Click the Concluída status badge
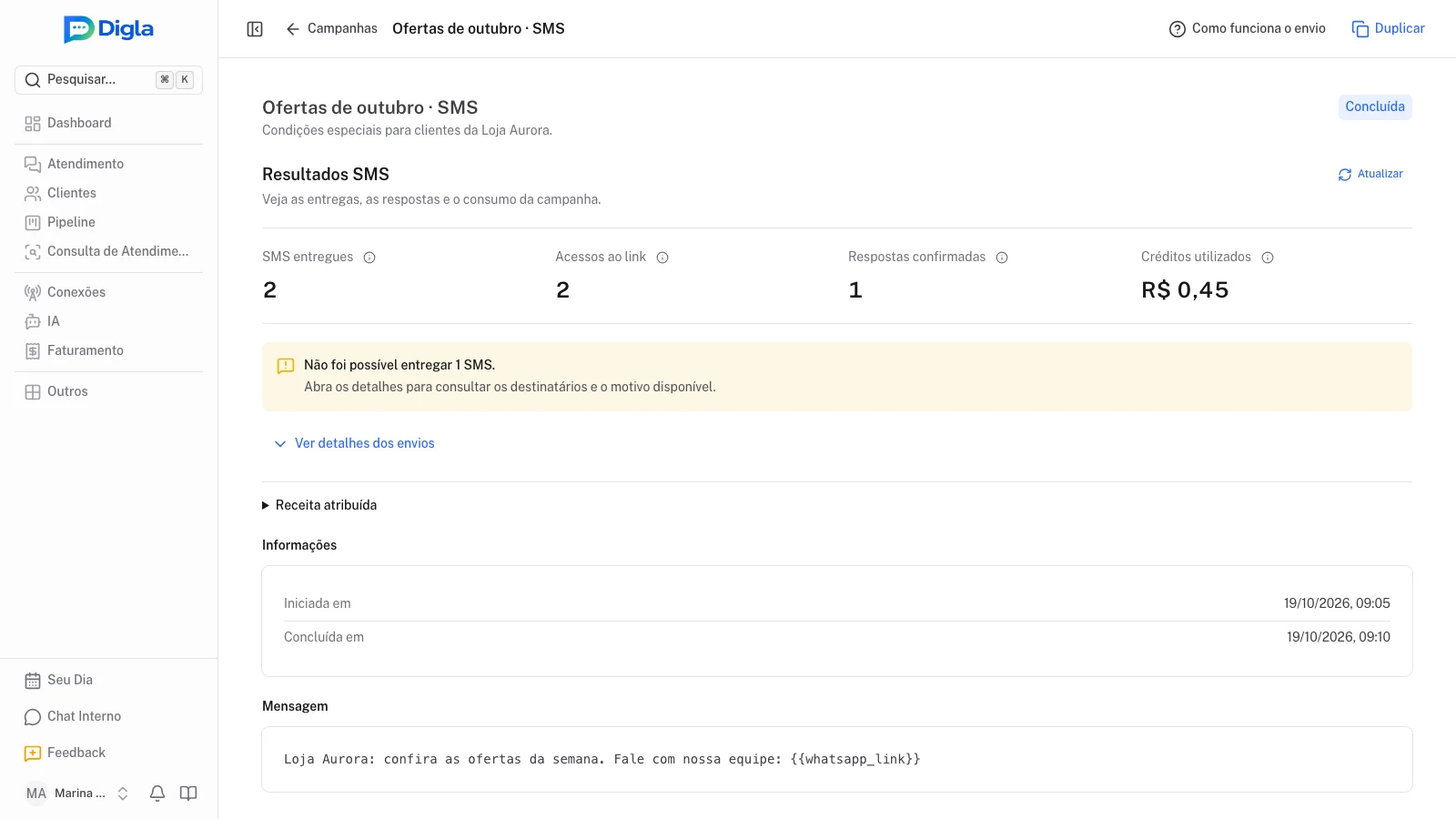 coord(1375,106)
